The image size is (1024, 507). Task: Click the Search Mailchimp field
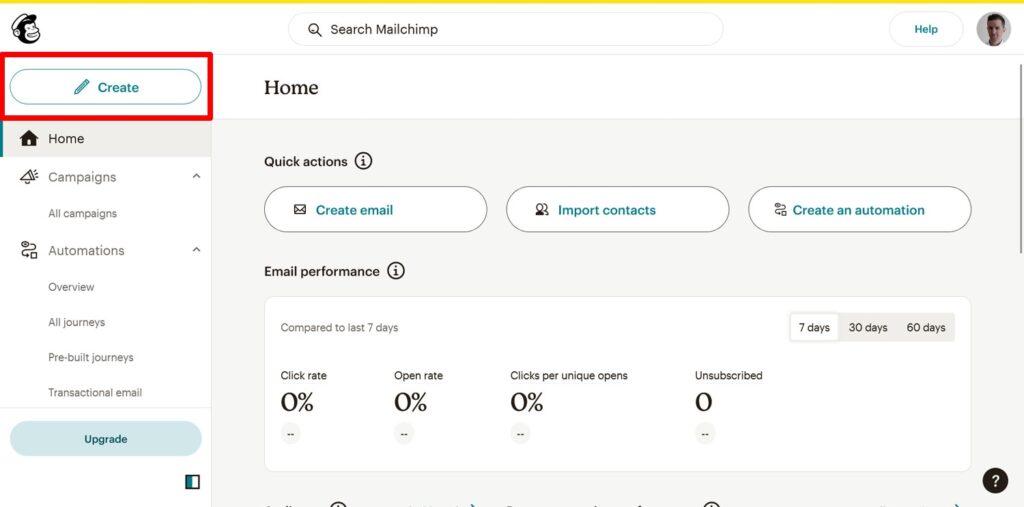click(505, 29)
